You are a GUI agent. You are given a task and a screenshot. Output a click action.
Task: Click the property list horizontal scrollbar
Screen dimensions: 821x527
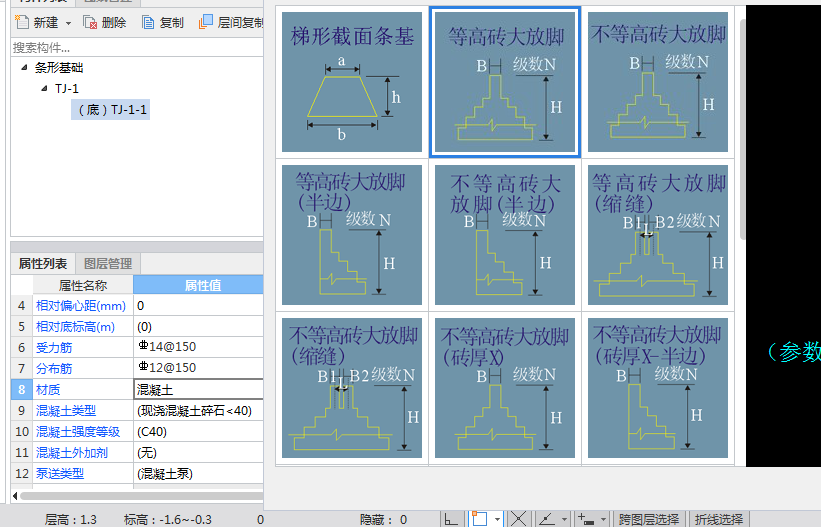(x=141, y=495)
